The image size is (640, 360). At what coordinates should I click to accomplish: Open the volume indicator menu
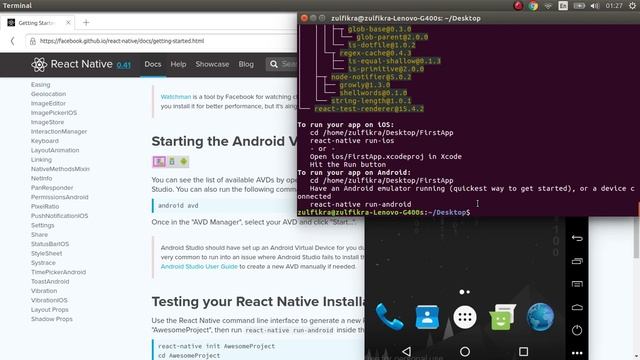[595, 6]
